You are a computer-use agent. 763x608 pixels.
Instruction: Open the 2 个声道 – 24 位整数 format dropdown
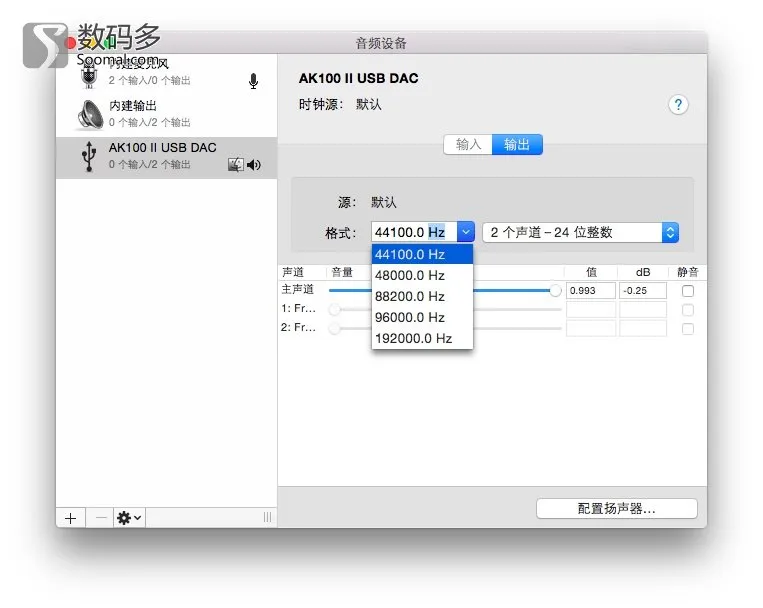(x=580, y=232)
